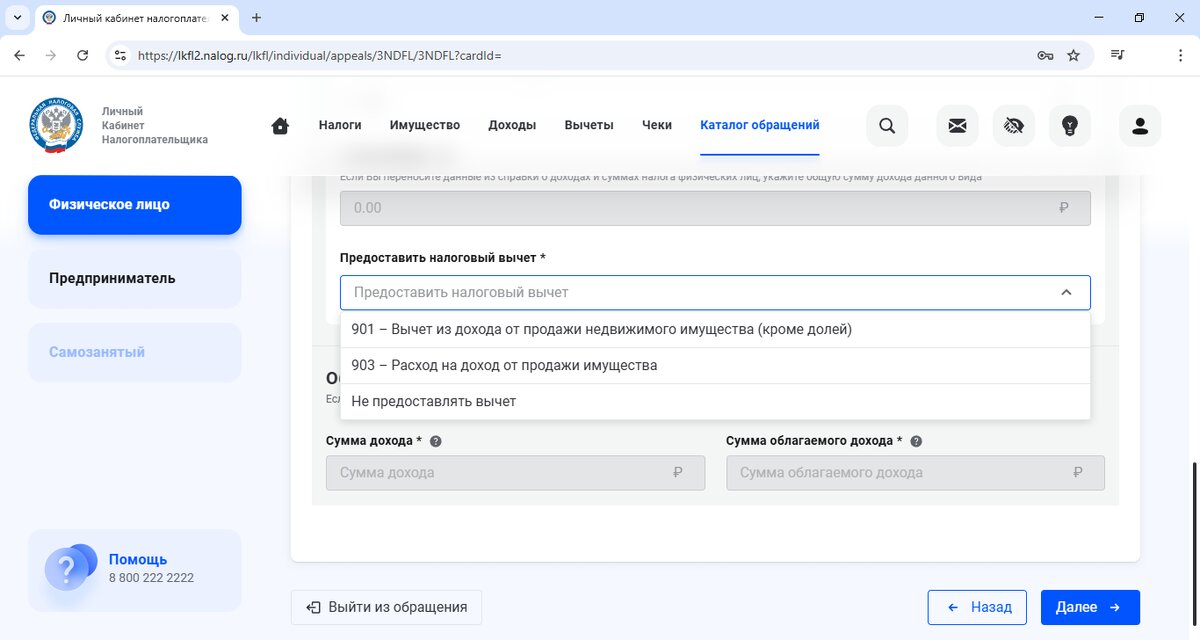
Task: Click browser back arrow
Action: tap(19, 55)
